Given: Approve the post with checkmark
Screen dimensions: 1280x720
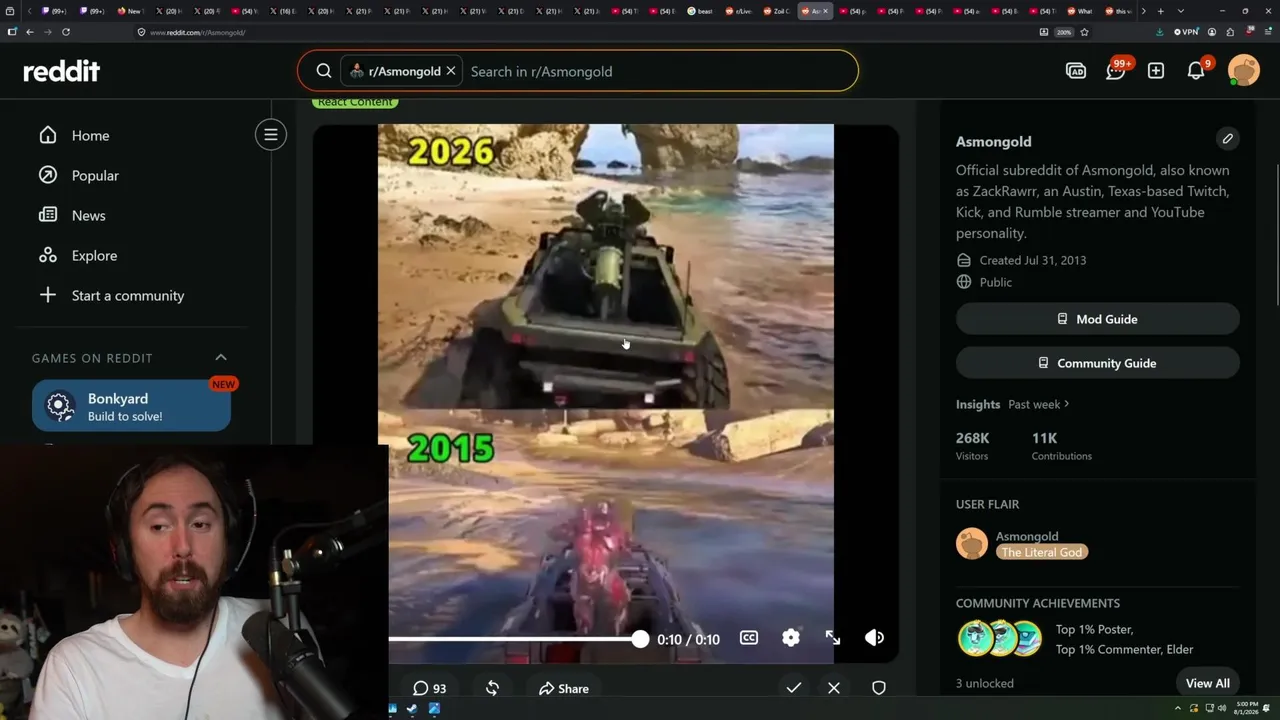Looking at the screenshot, I should click(x=794, y=688).
